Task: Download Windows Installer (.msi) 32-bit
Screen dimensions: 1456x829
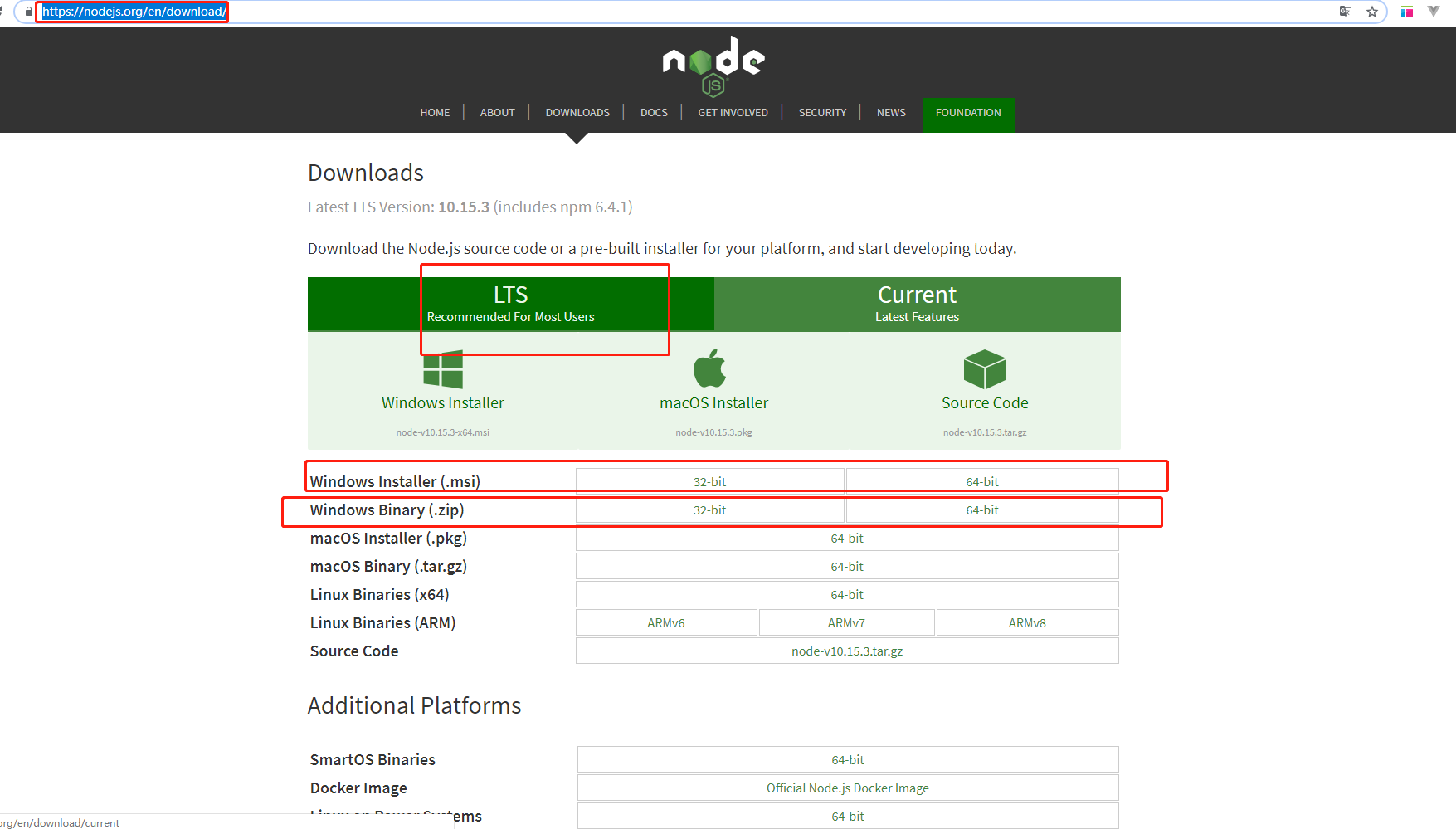Action: click(709, 481)
